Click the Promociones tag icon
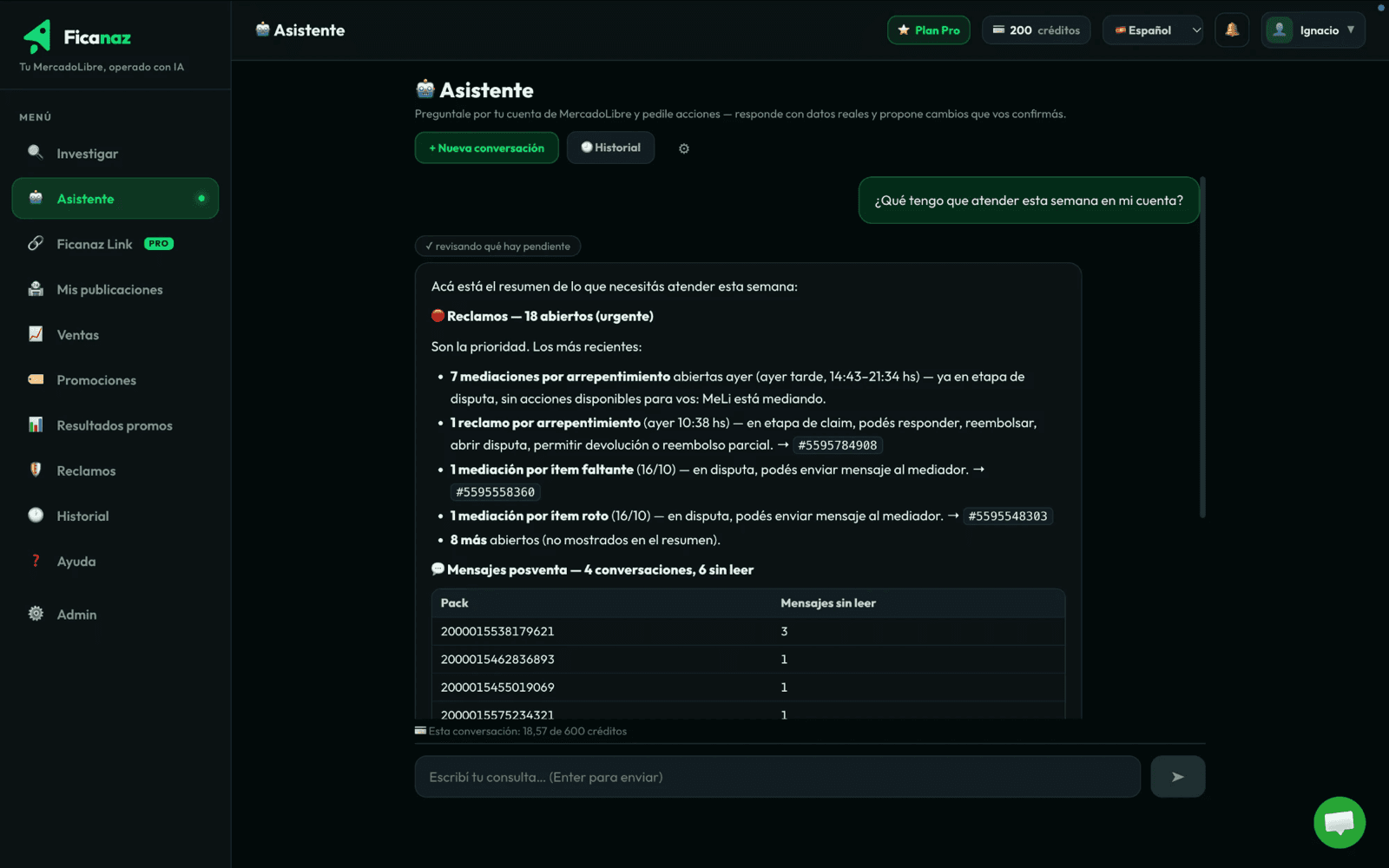The image size is (1389, 868). click(36, 379)
